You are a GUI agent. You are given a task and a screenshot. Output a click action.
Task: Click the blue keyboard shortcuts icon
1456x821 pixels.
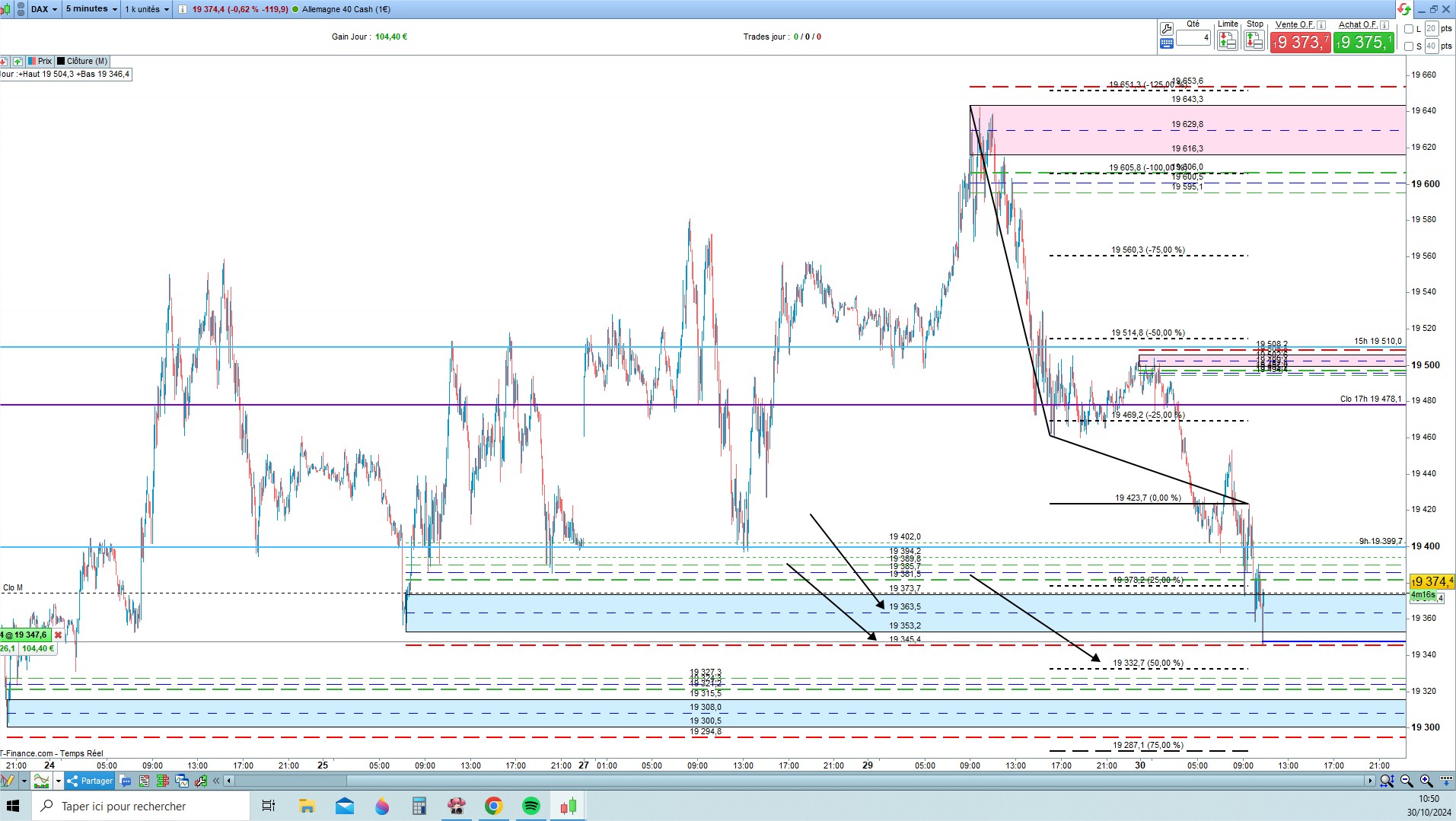pyautogui.click(x=1166, y=44)
